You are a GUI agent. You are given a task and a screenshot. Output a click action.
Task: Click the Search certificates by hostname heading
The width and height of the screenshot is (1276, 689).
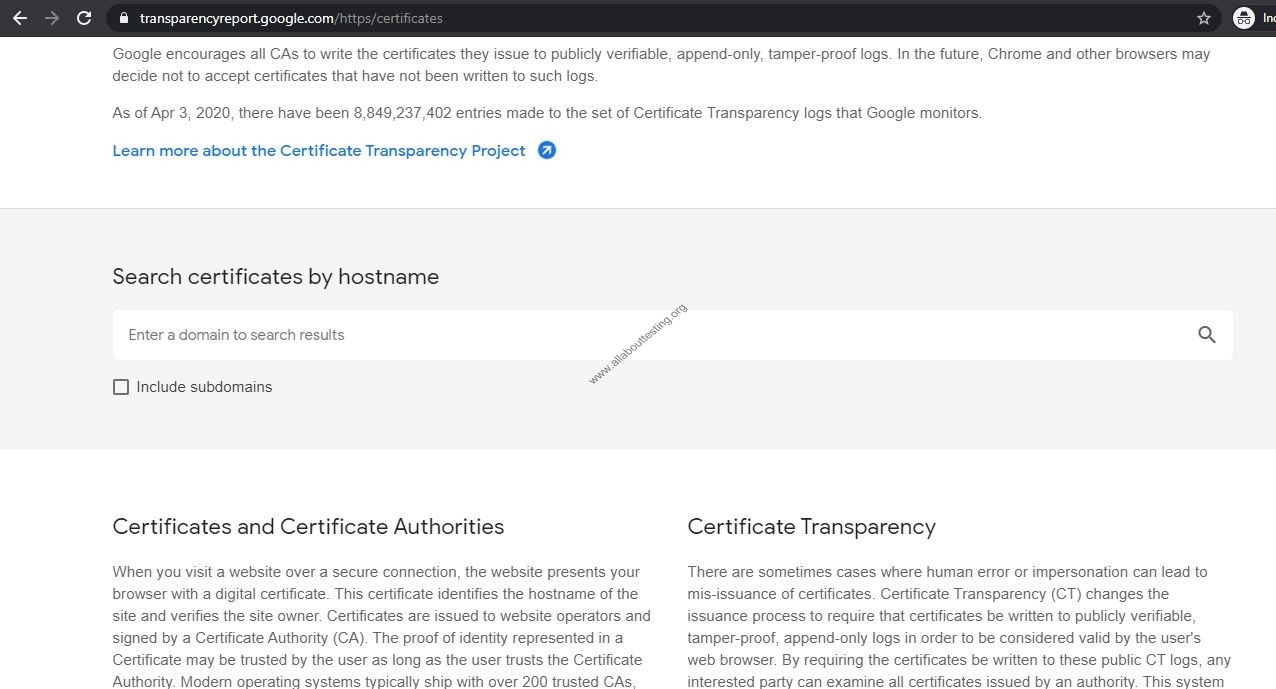(275, 276)
